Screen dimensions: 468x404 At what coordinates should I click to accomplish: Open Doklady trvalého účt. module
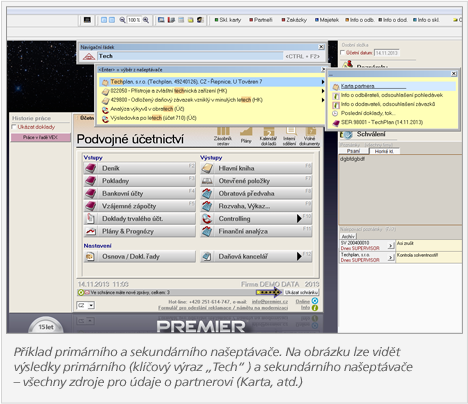(x=140, y=219)
